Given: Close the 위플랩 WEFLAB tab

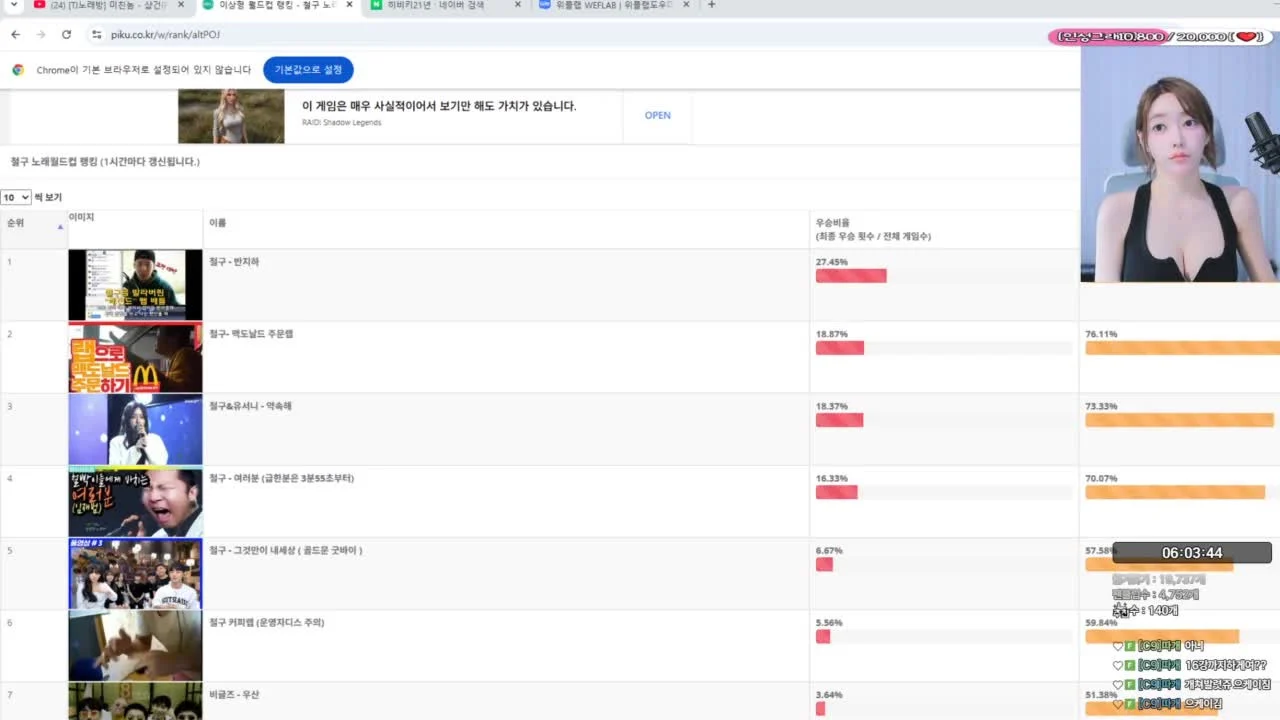Looking at the screenshot, I should tap(686, 5).
